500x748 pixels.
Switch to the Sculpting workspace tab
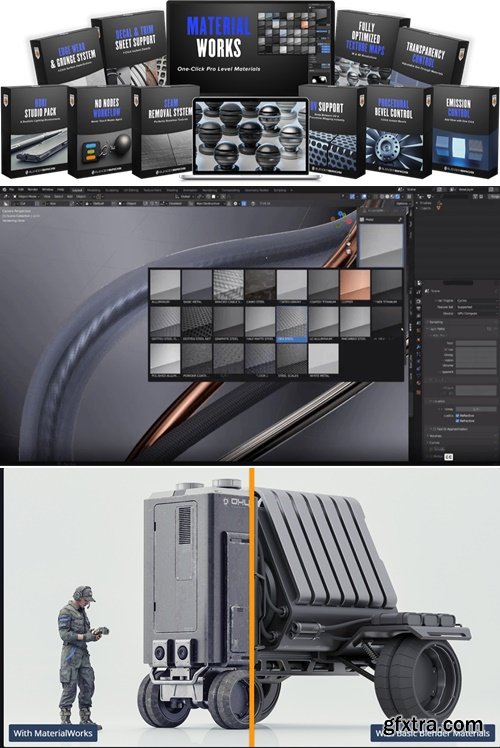[112, 190]
